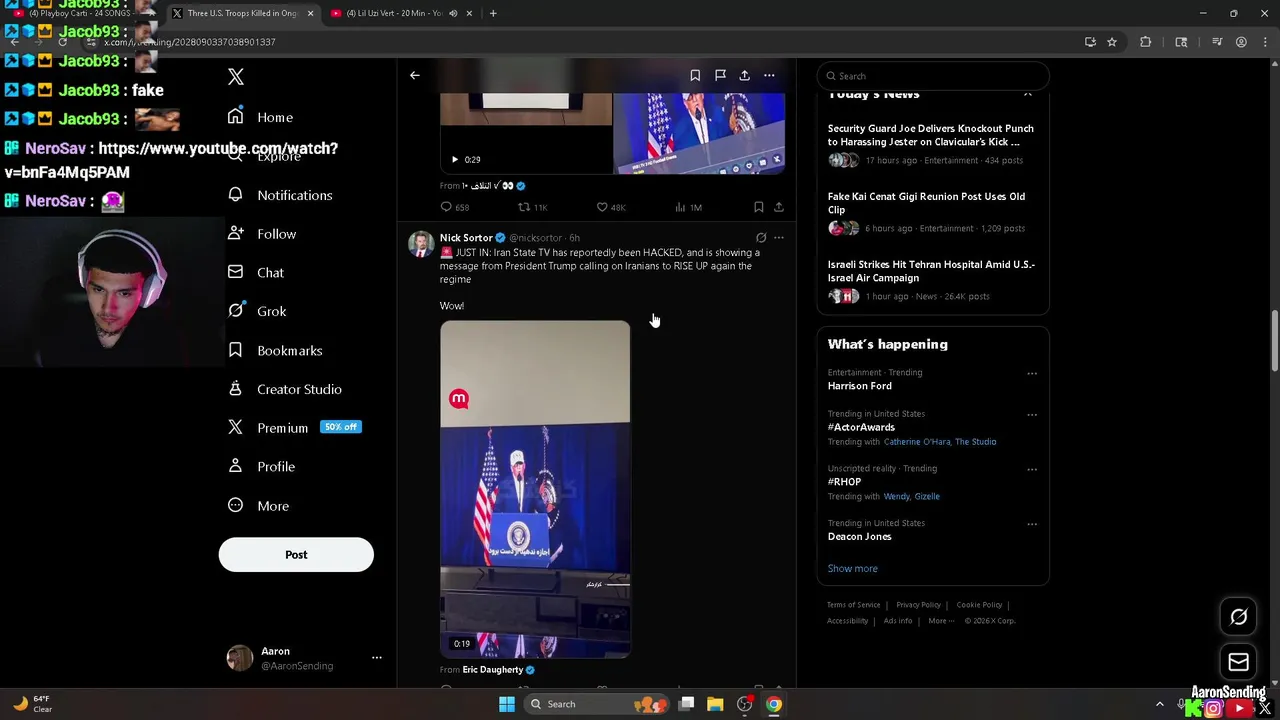Open Bookmarks in the sidebar
The height and width of the screenshot is (720, 1280).
point(275,350)
